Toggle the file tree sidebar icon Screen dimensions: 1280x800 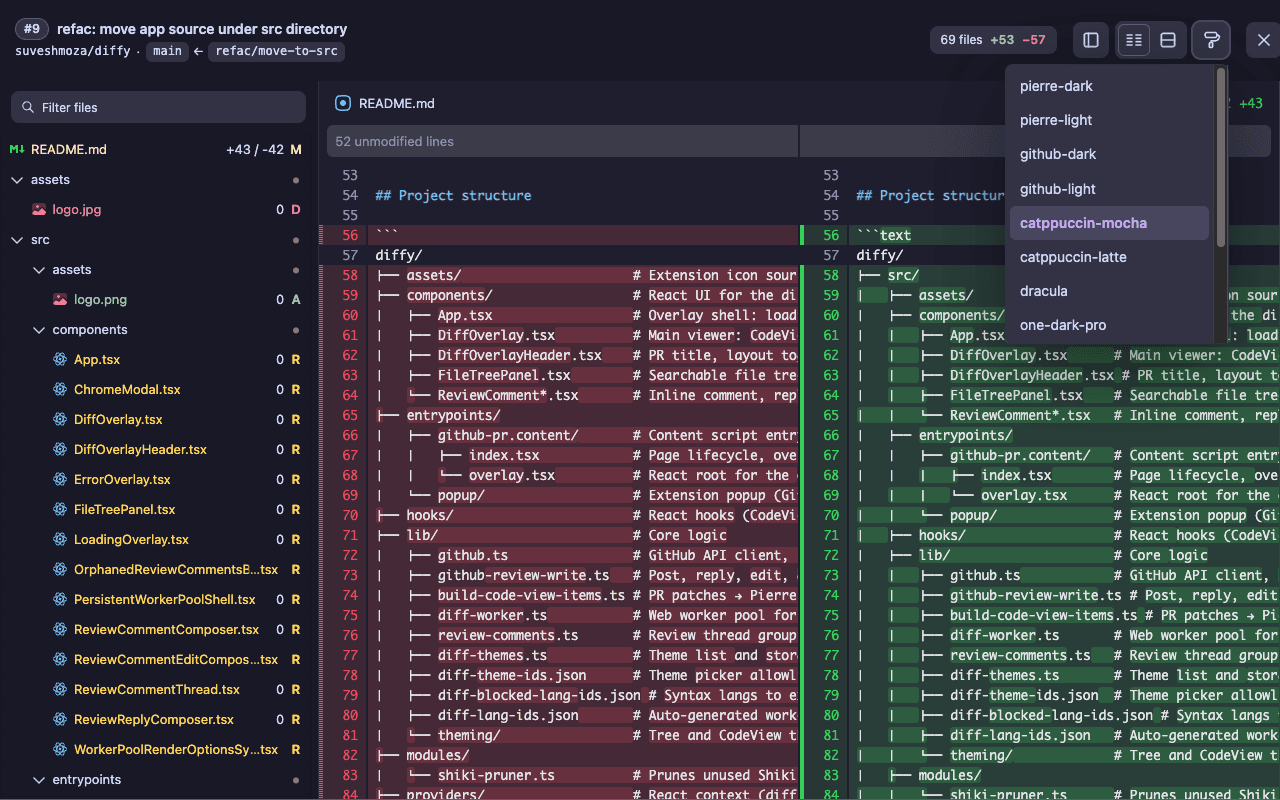[1091, 40]
